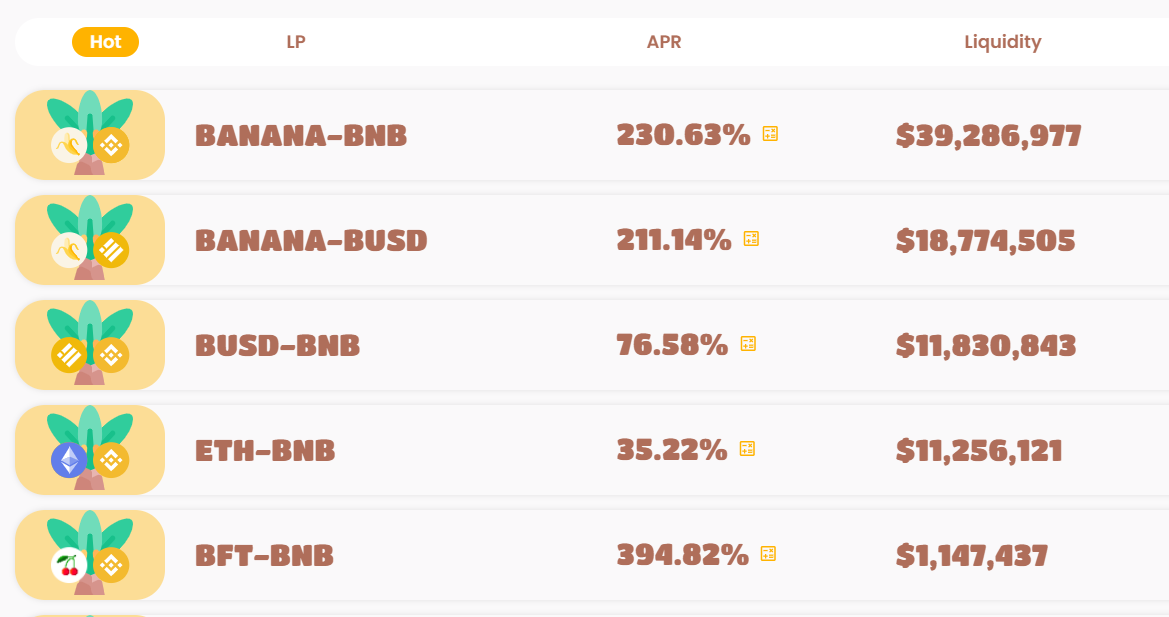
Task: Click the calculator icon beside 76.58%
Action: 748,344
